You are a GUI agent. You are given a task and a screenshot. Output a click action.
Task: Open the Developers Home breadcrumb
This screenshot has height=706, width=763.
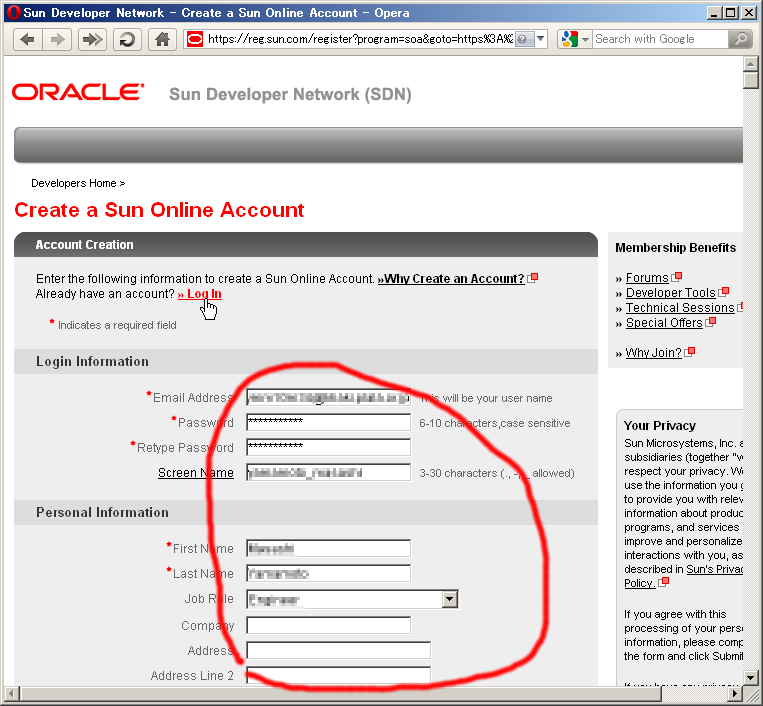click(x=73, y=183)
